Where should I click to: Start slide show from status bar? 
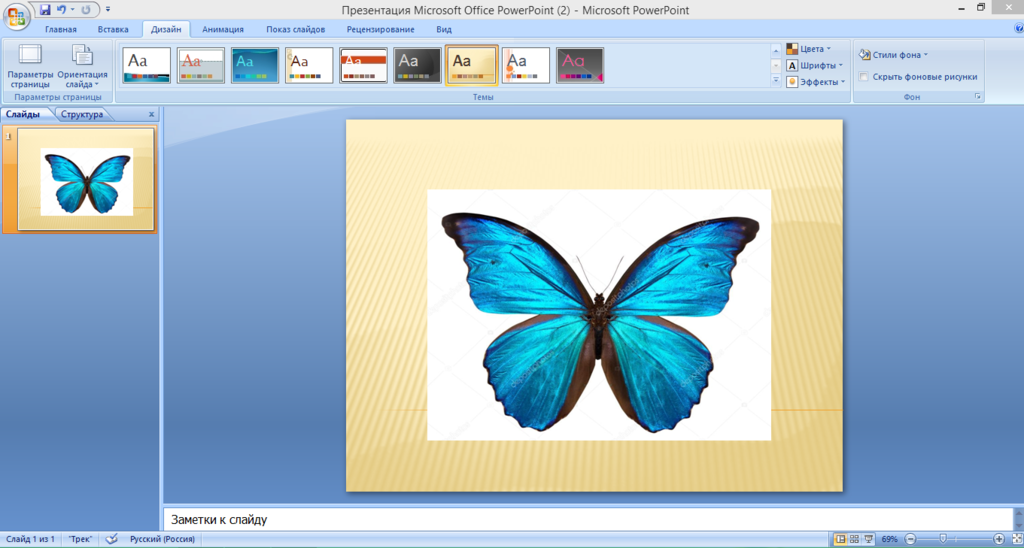[x=868, y=539]
